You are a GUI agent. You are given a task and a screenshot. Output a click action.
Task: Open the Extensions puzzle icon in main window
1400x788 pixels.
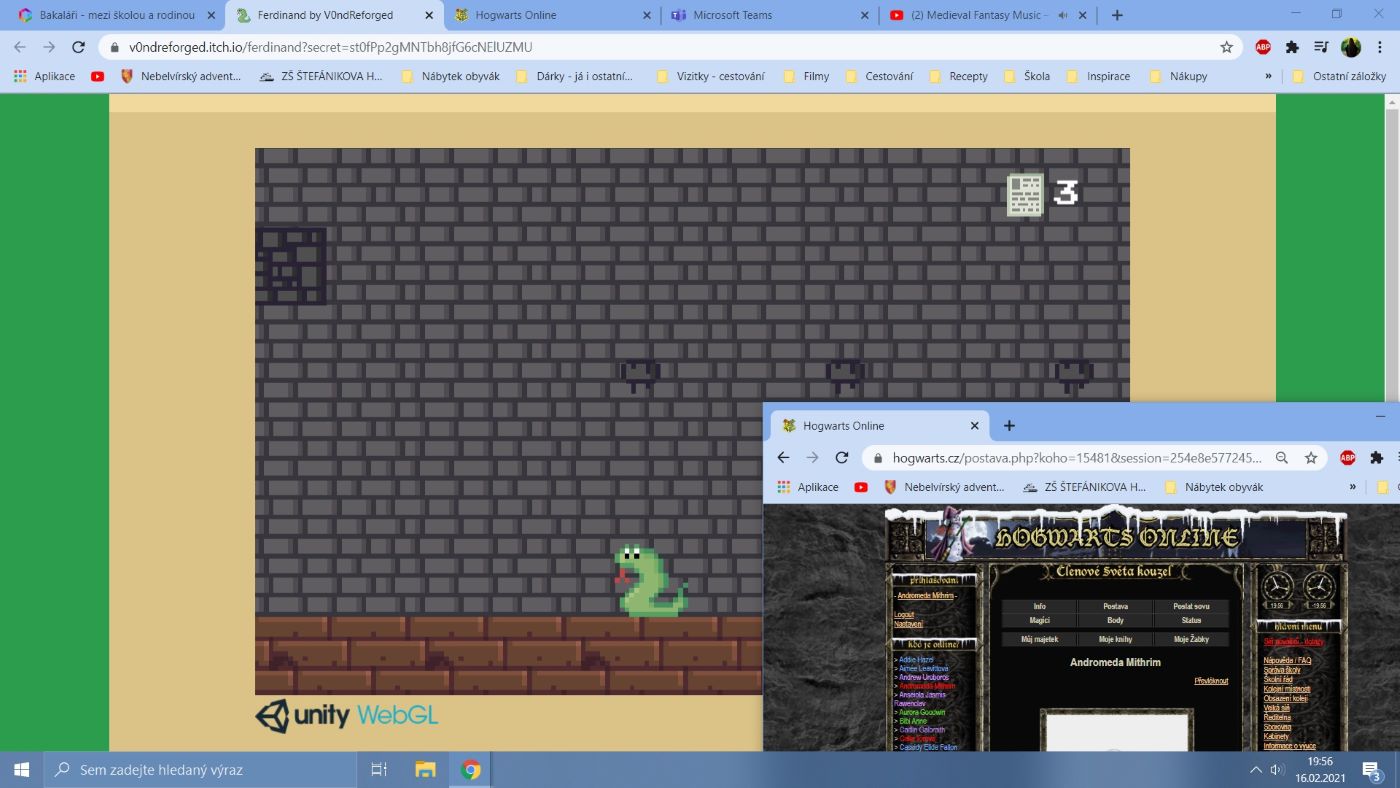point(1292,47)
